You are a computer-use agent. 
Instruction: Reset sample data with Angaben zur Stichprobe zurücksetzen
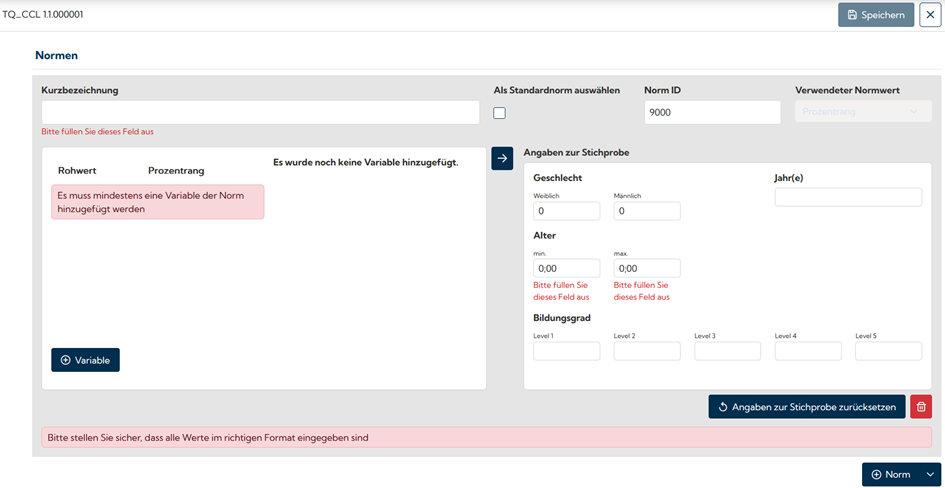point(807,407)
